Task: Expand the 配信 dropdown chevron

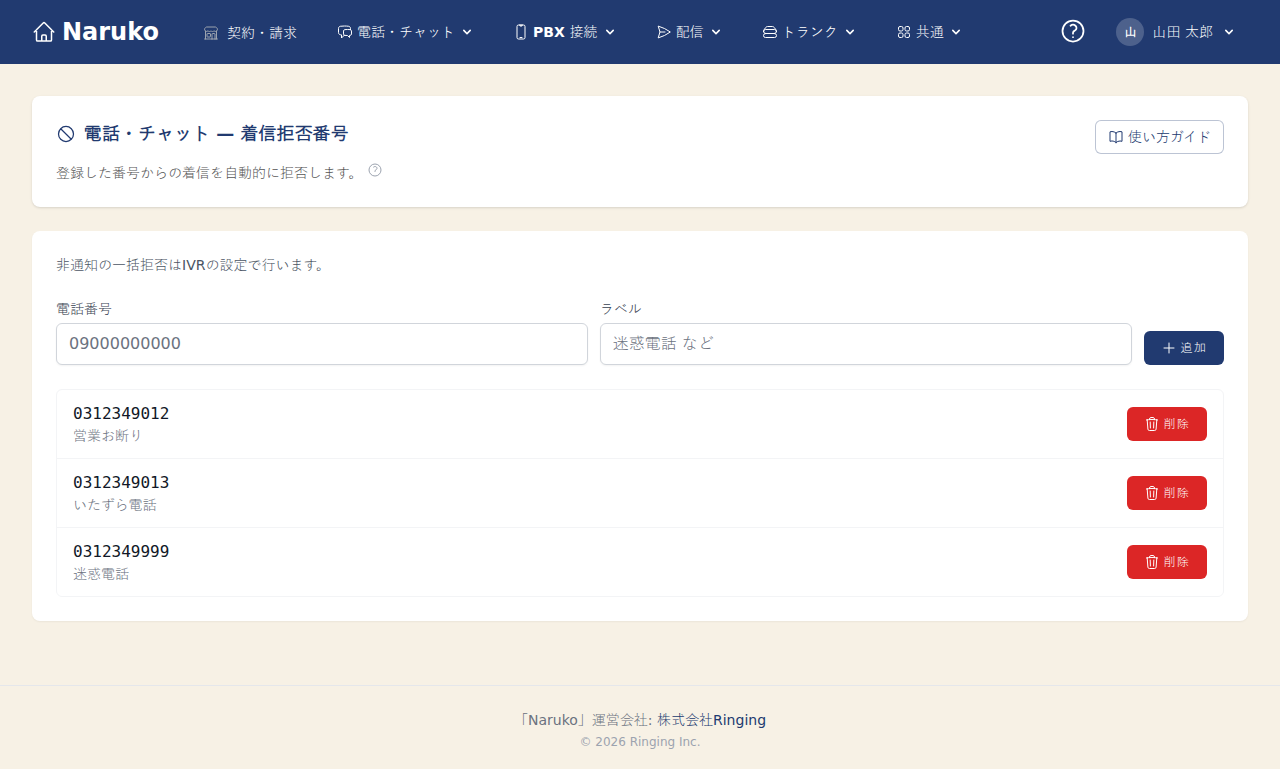Action: click(716, 32)
